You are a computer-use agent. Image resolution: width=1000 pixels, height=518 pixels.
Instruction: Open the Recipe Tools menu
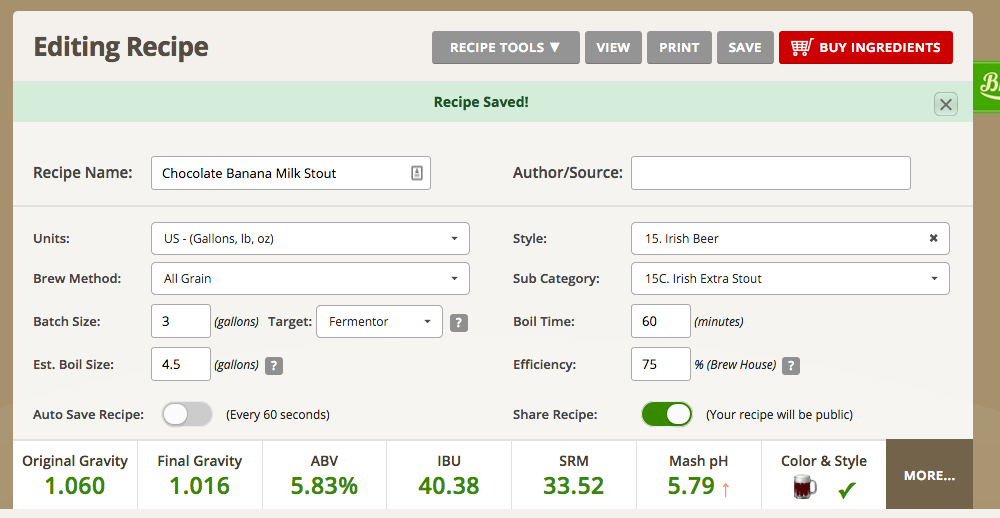click(x=505, y=47)
